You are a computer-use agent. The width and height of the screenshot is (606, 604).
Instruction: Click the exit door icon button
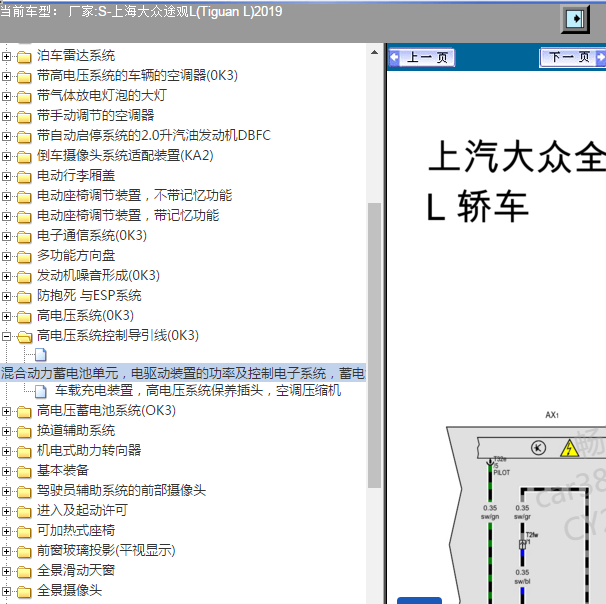coord(575,19)
